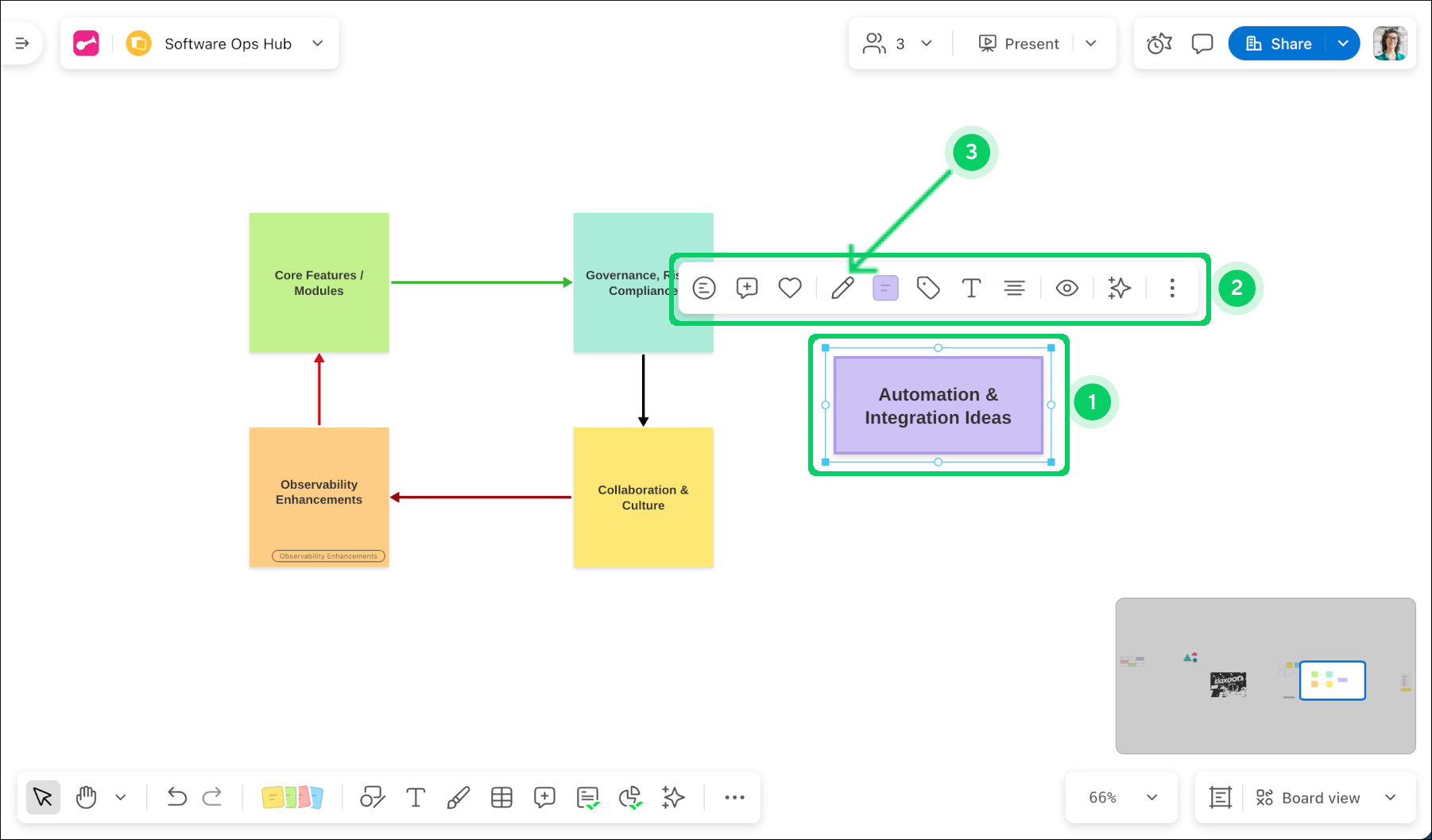1432x840 pixels.
Task: Add a tag using the tag icon
Action: click(x=928, y=288)
